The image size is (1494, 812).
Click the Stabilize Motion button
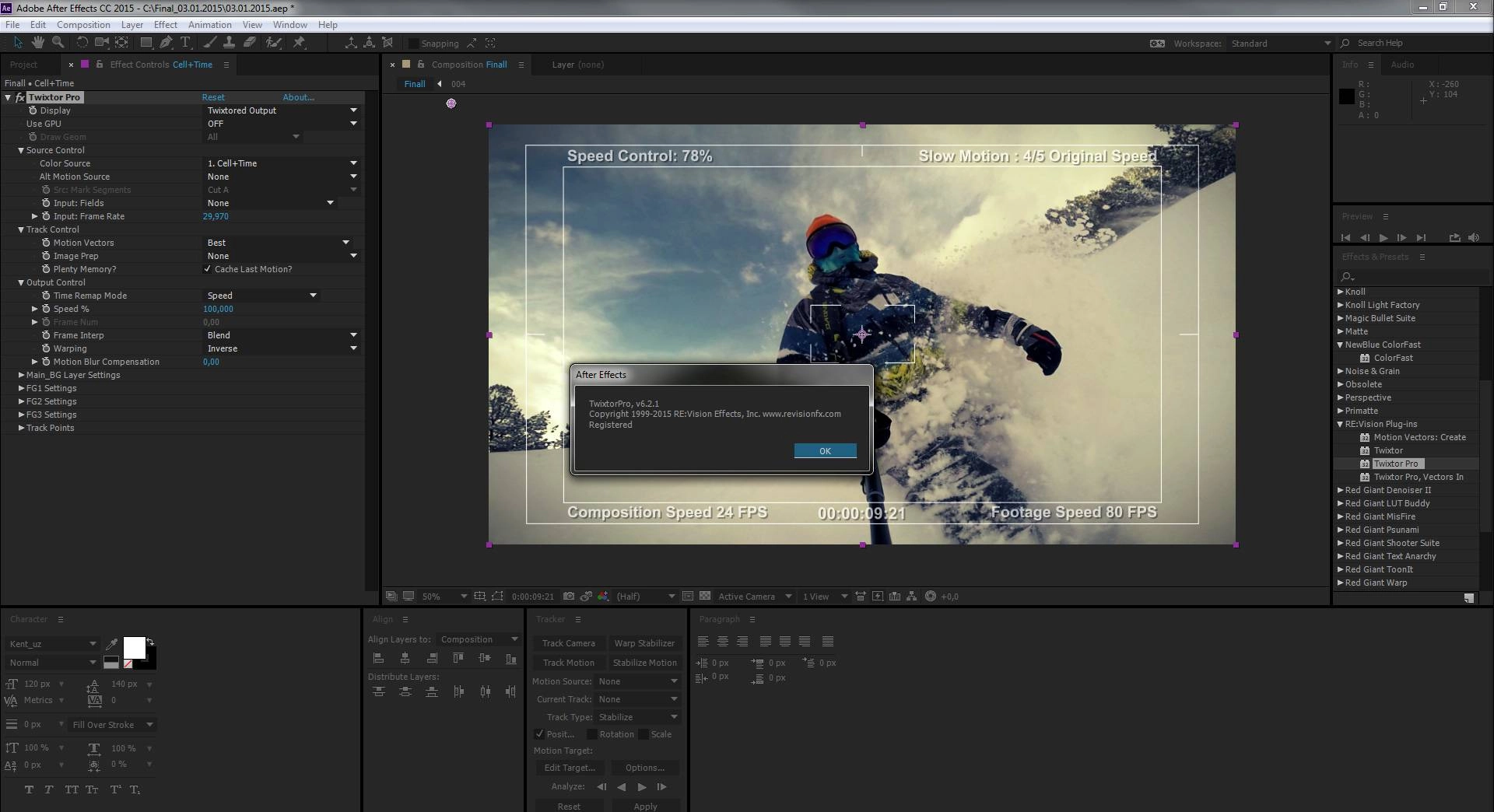(x=644, y=663)
